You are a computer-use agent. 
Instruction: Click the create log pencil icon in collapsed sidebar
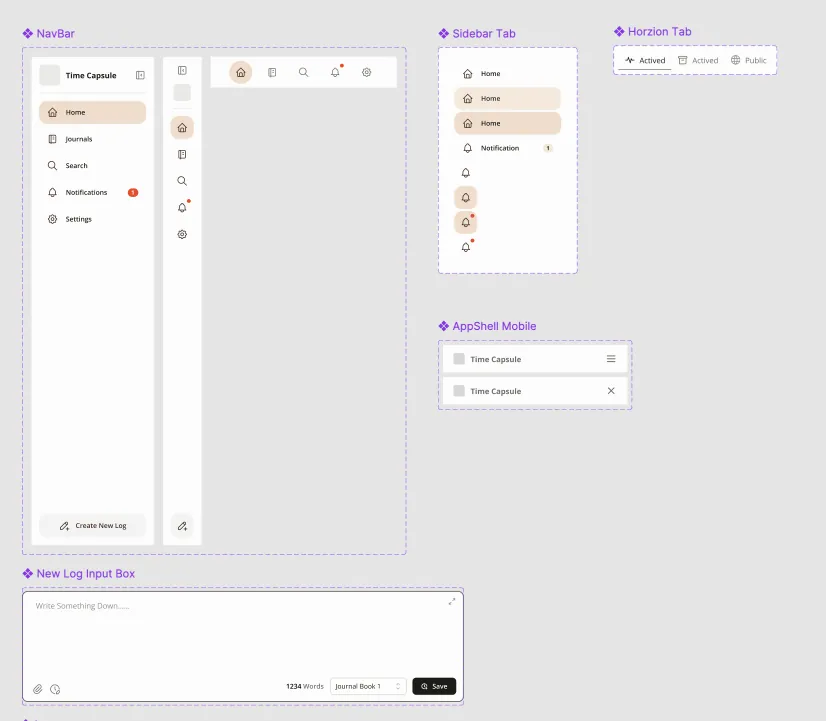tap(182, 526)
